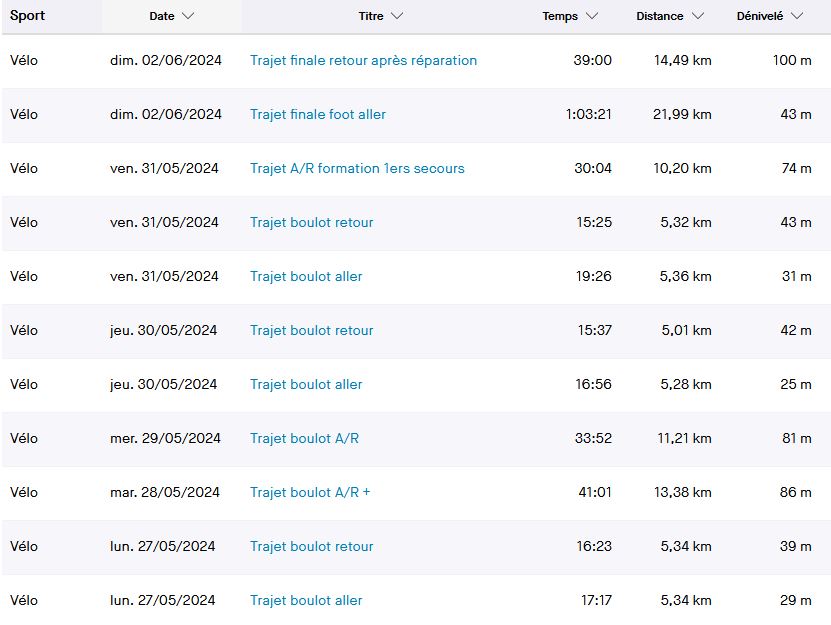The image size is (831, 625).
Task: Open 'Trajet boulot retour' from 27/05/2024
Action: 311,546
